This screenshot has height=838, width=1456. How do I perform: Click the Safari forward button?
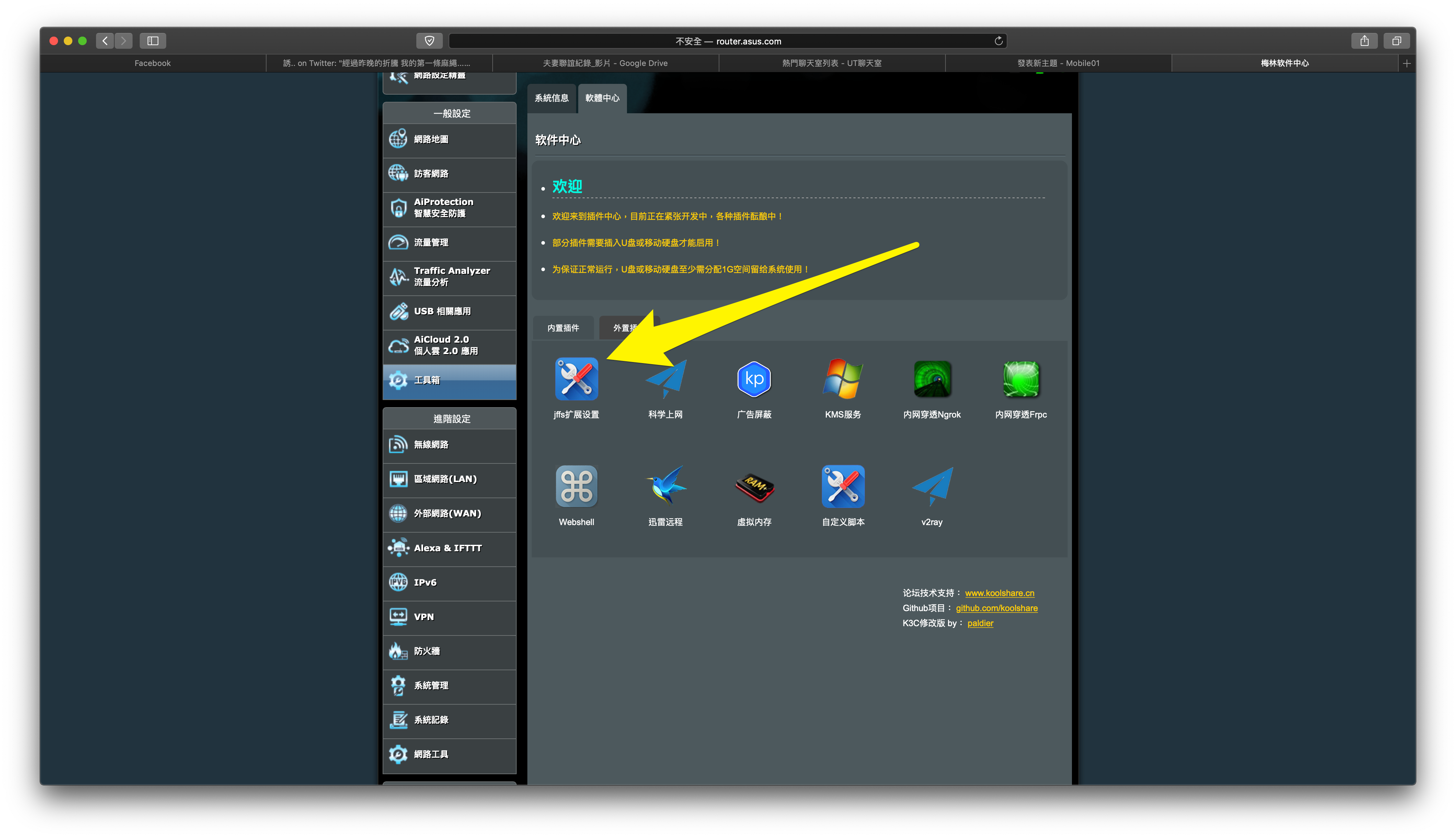point(123,41)
